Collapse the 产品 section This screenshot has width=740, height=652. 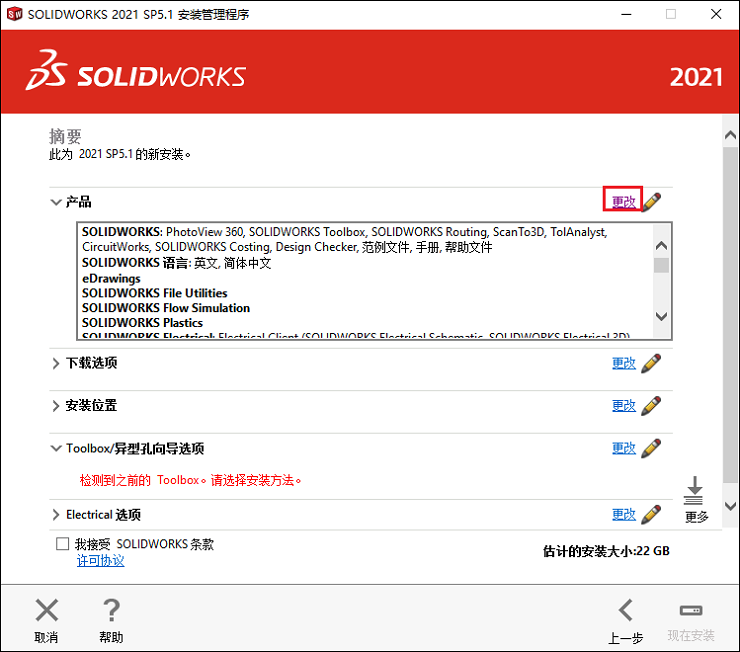pos(56,202)
